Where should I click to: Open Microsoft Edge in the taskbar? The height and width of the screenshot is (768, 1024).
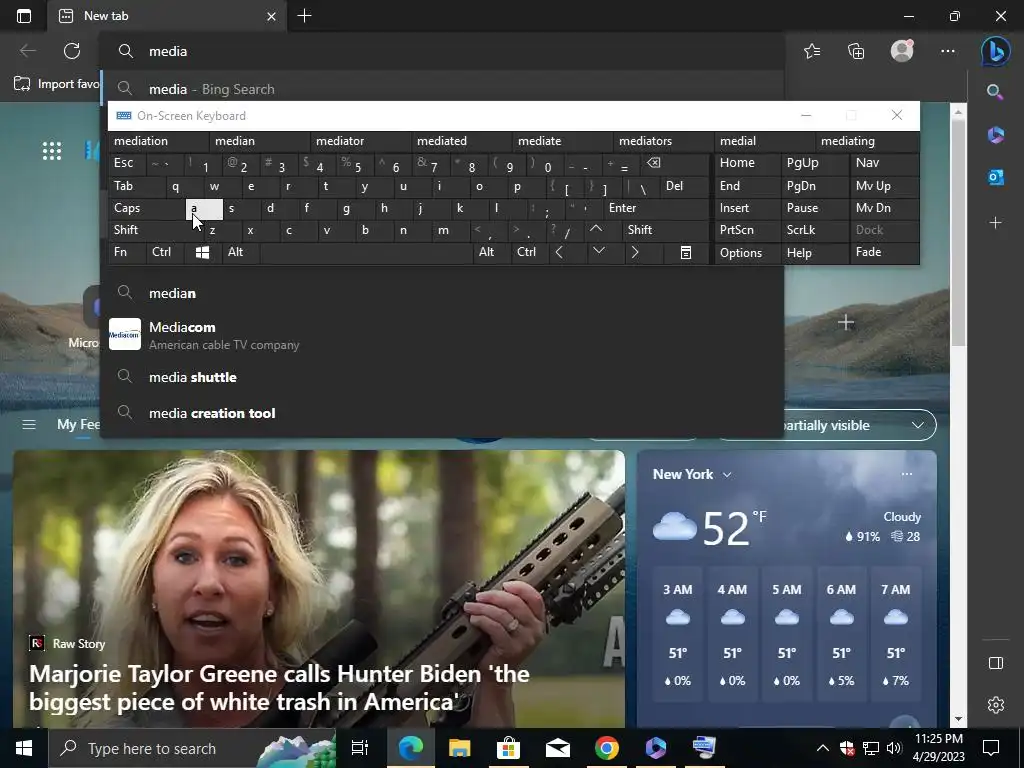(x=411, y=748)
